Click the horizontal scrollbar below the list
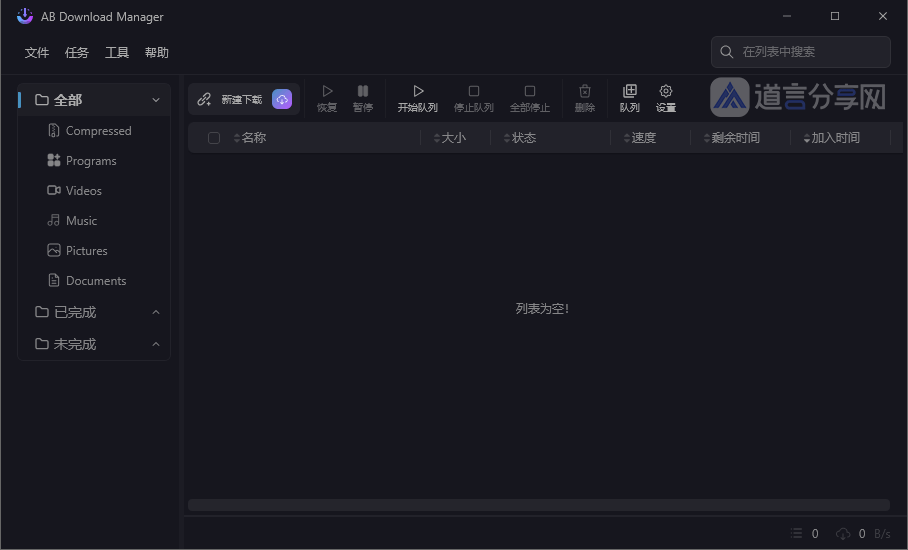This screenshot has width=908, height=550. 539,505
